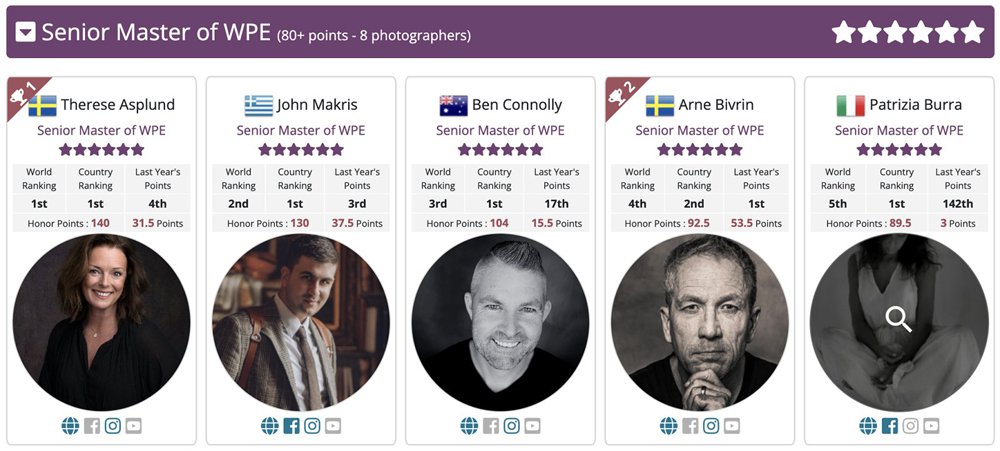Click the Sweden flag beside Therese Asplund
The image size is (1000, 451).
[42, 105]
